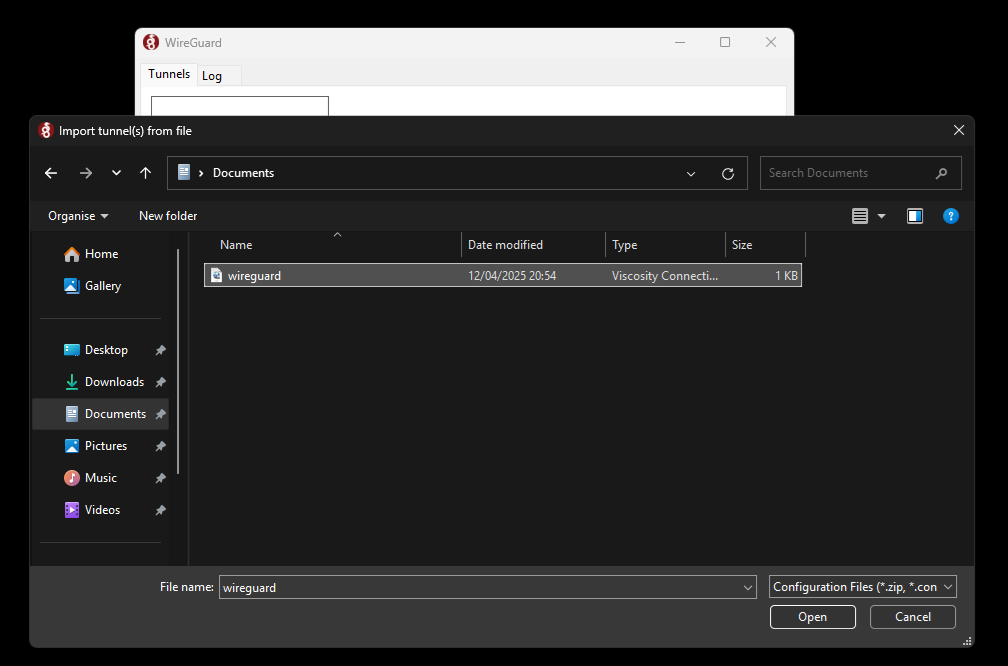The image size is (1008, 666).
Task: Sort by Type column header
Action: [665, 245]
